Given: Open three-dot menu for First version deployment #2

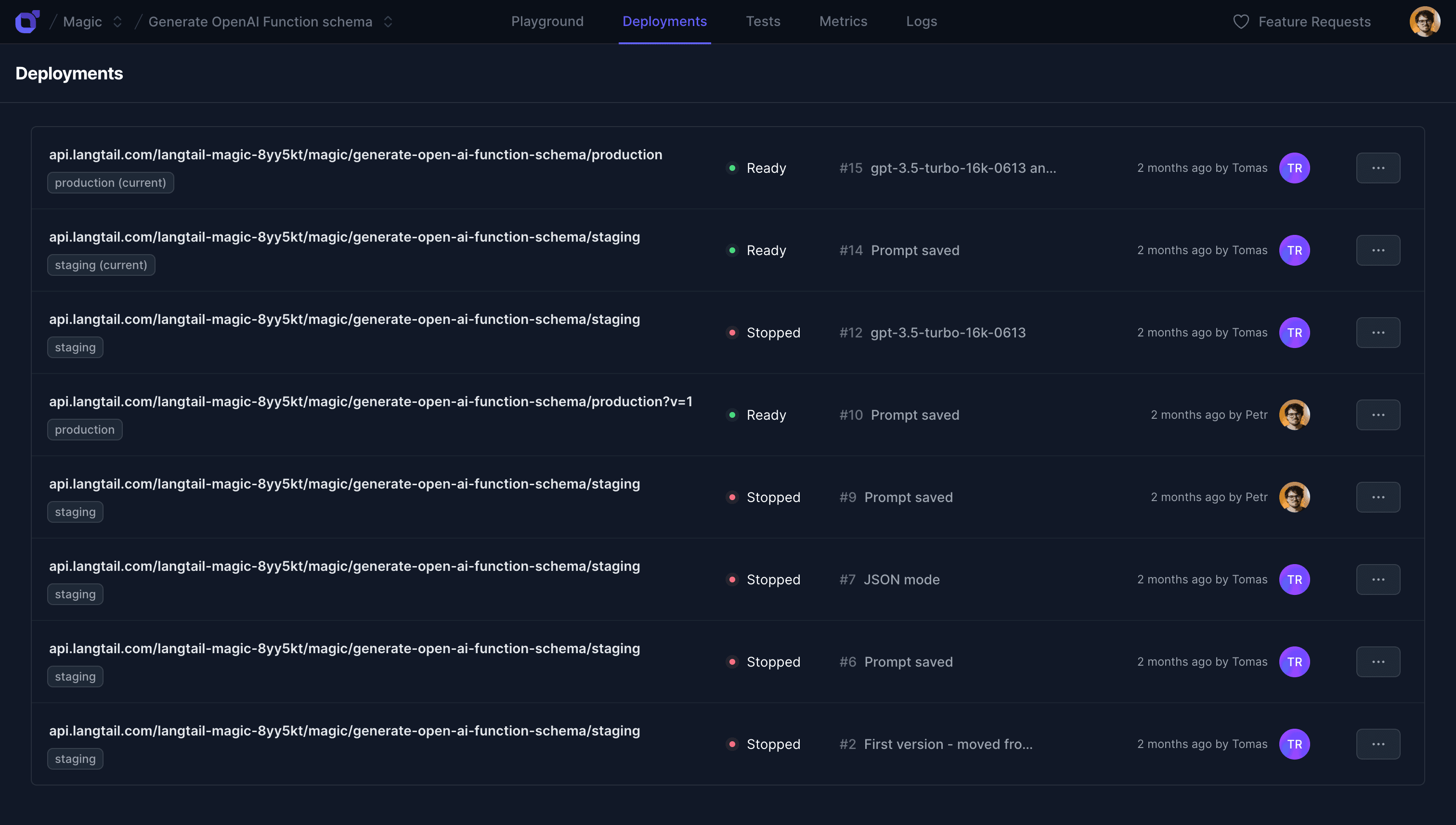Looking at the screenshot, I should click(1378, 744).
